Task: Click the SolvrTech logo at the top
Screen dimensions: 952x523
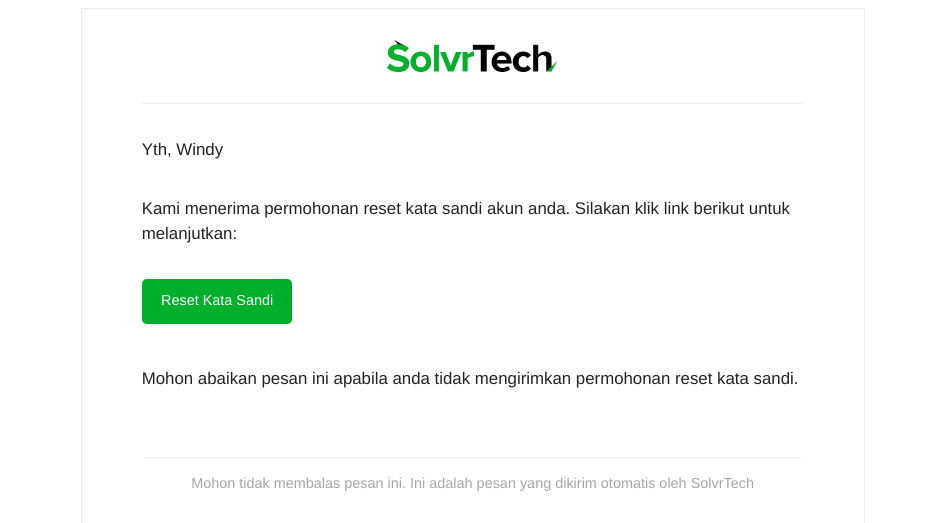Action: pyautogui.click(x=472, y=57)
